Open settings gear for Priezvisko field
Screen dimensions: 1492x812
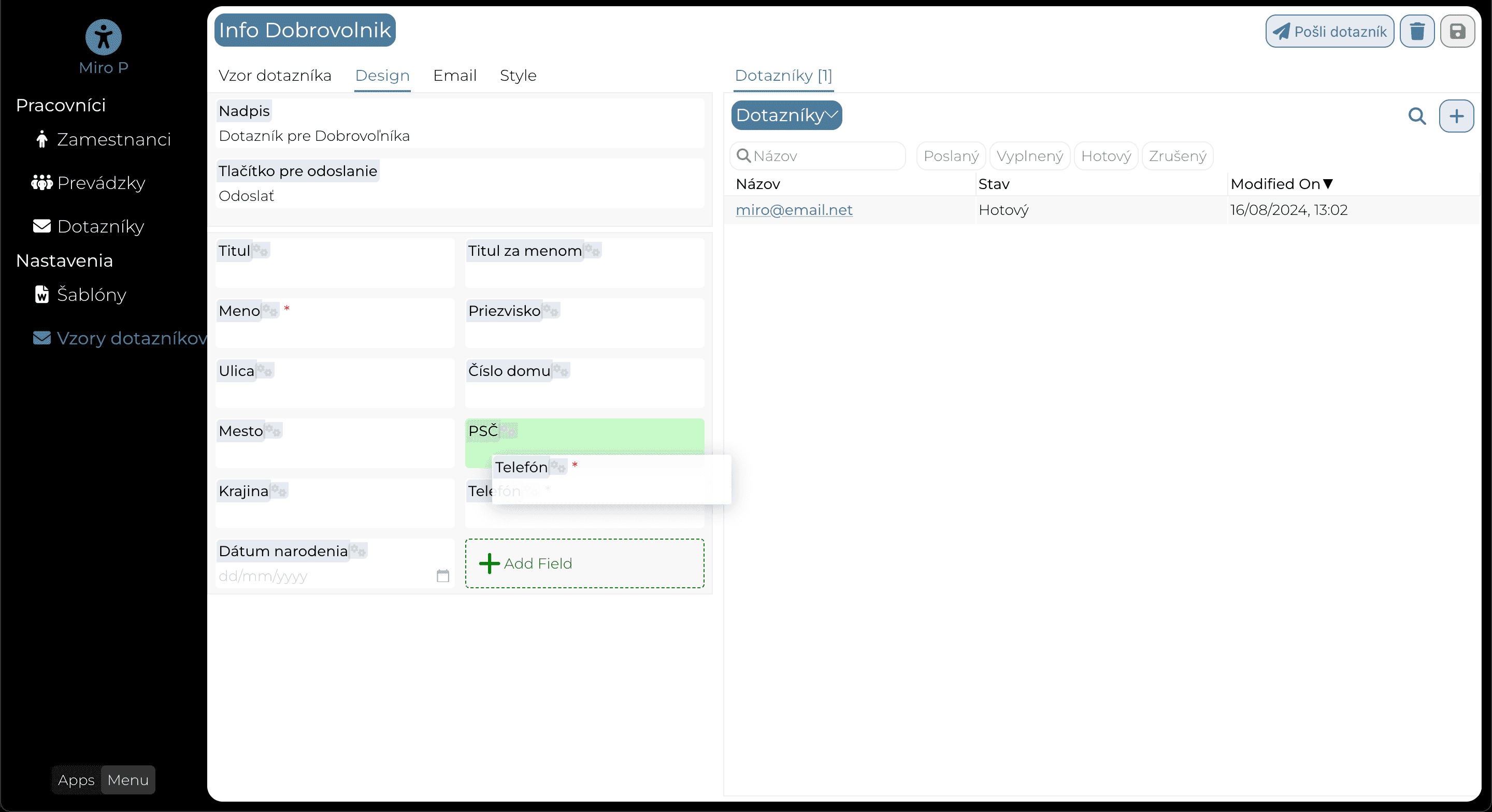point(550,311)
